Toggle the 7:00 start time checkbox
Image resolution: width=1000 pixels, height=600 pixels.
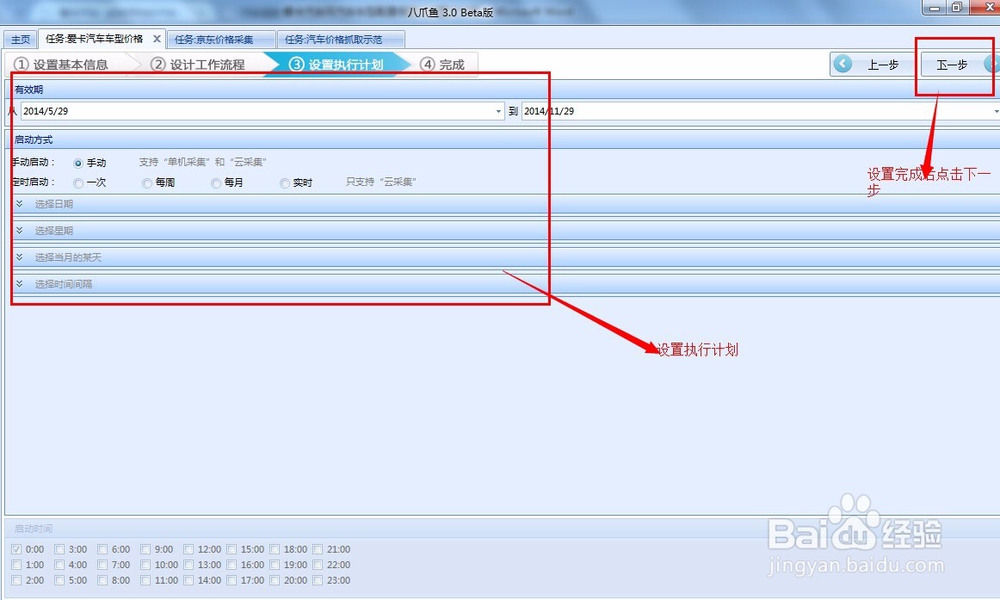click(103, 565)
